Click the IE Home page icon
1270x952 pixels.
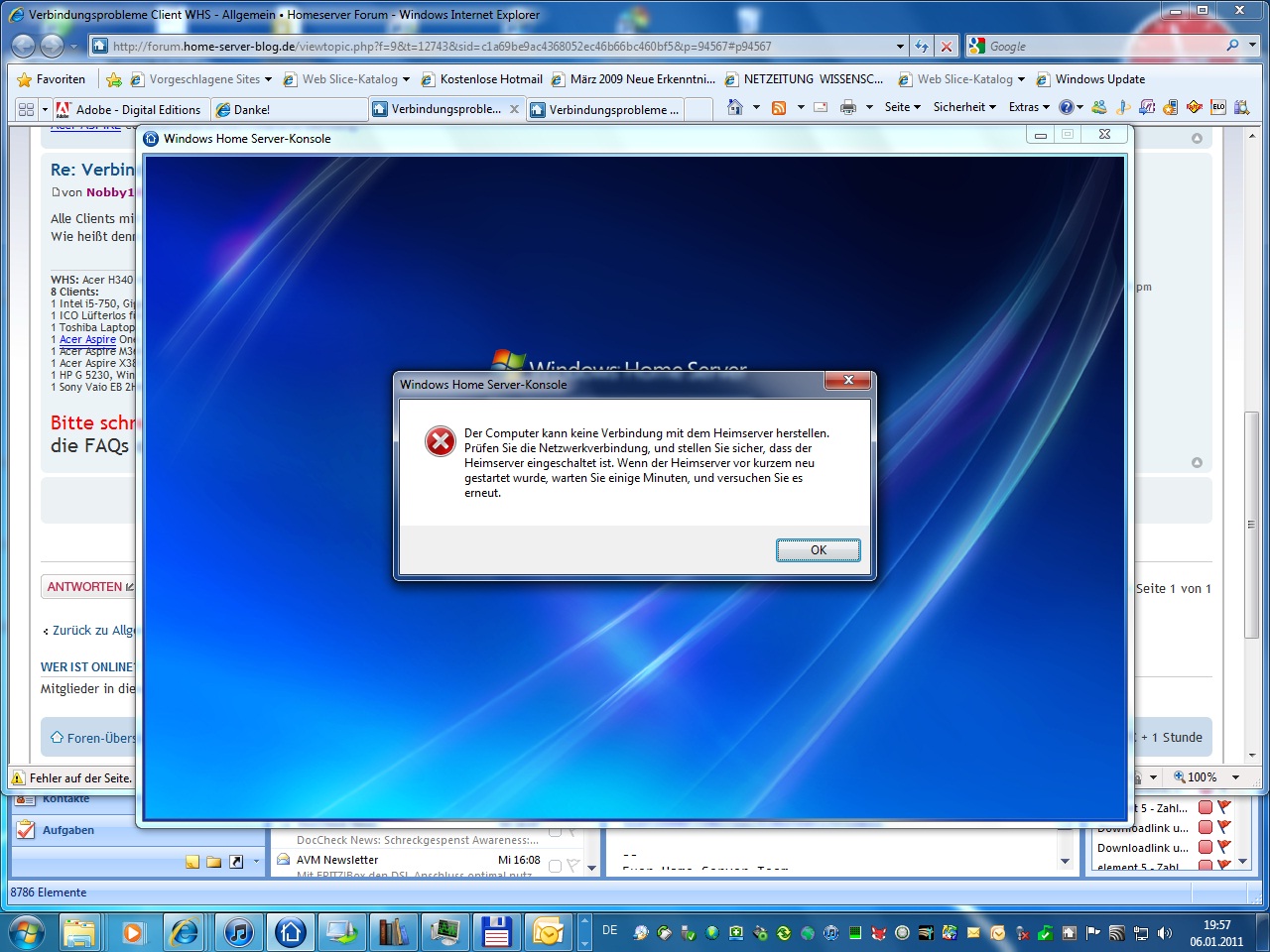pos(735,107)
